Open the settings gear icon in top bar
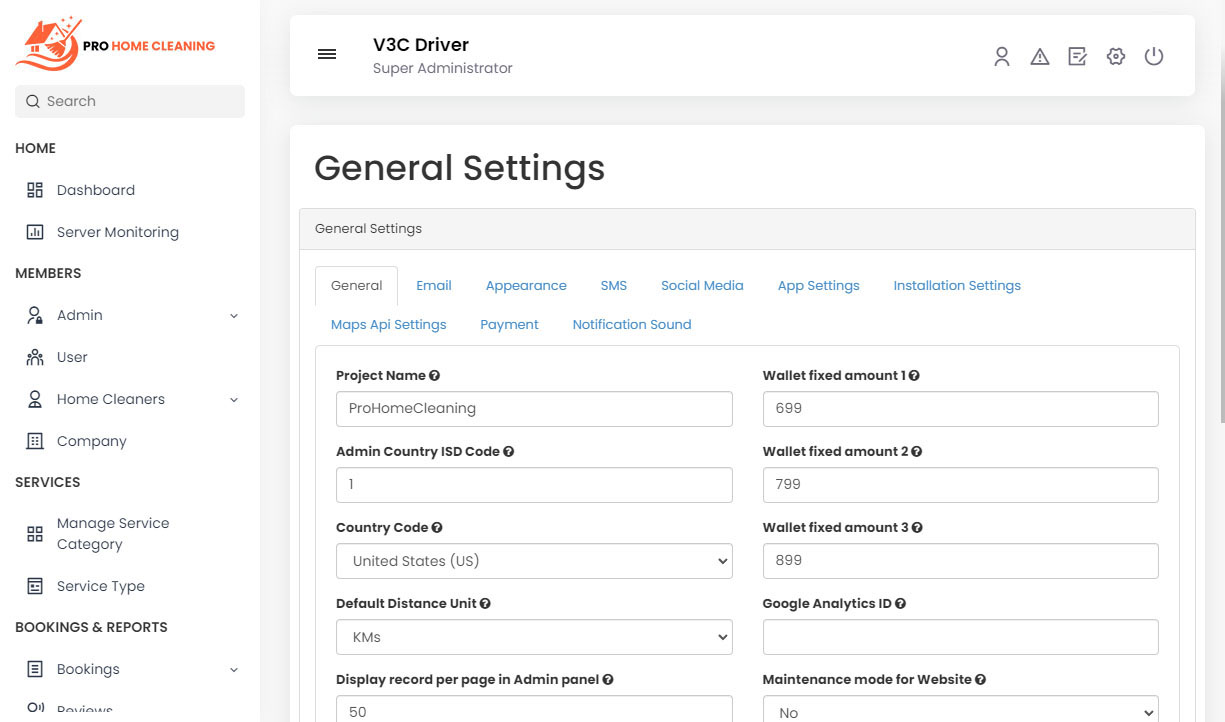The height and width of the screenshot is (722, 1225). point(1115,57)
